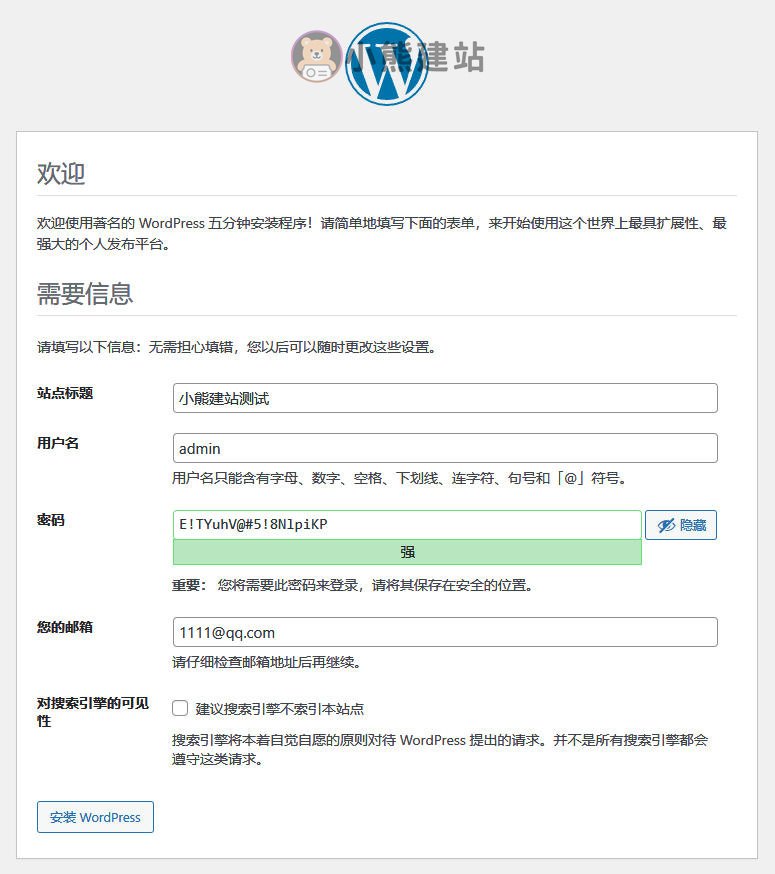The height and width of the screenshot is (874, 775).
Task: Enable the discourage search engines checkbox
Action: (180, 708)
